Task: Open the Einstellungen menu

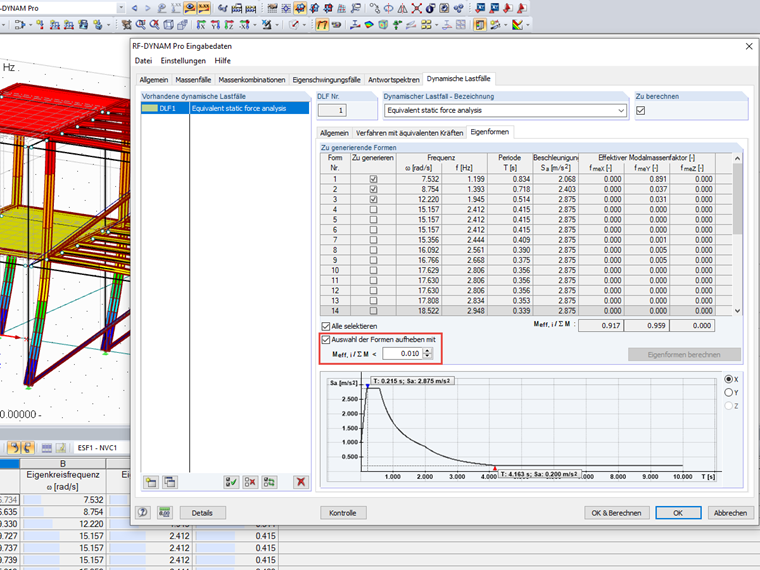Action: pyautogui.click(x=183, y=61)
